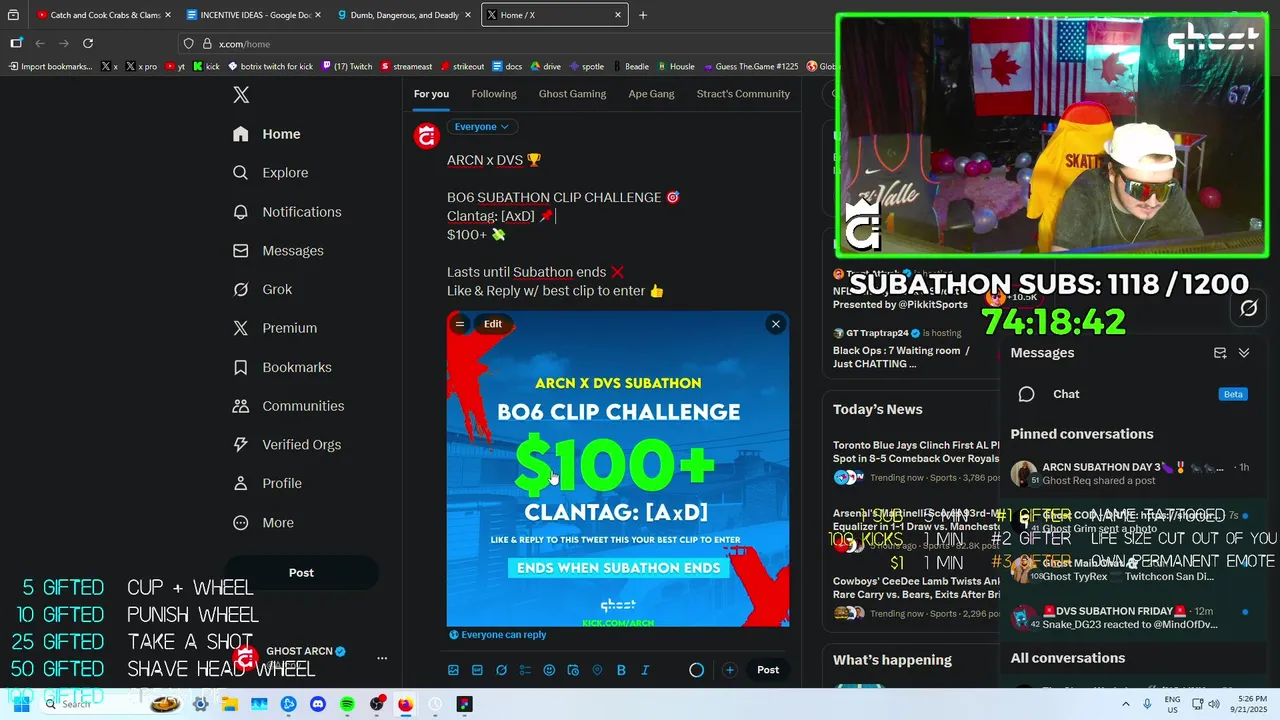Add a poll to the post
Screen dimensions: 1280x720
coord(525,670)
